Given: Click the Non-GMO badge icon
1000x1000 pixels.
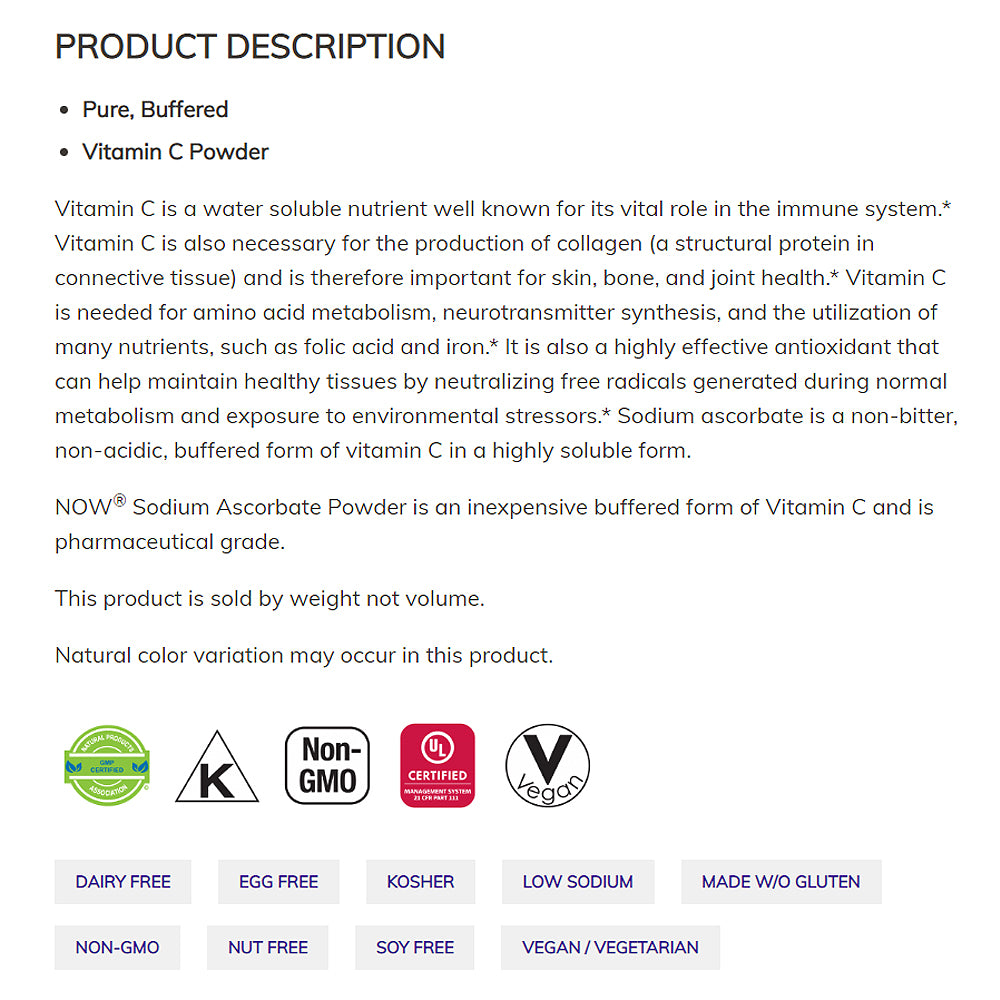Looking at the screenshot, I should [327, 765].
